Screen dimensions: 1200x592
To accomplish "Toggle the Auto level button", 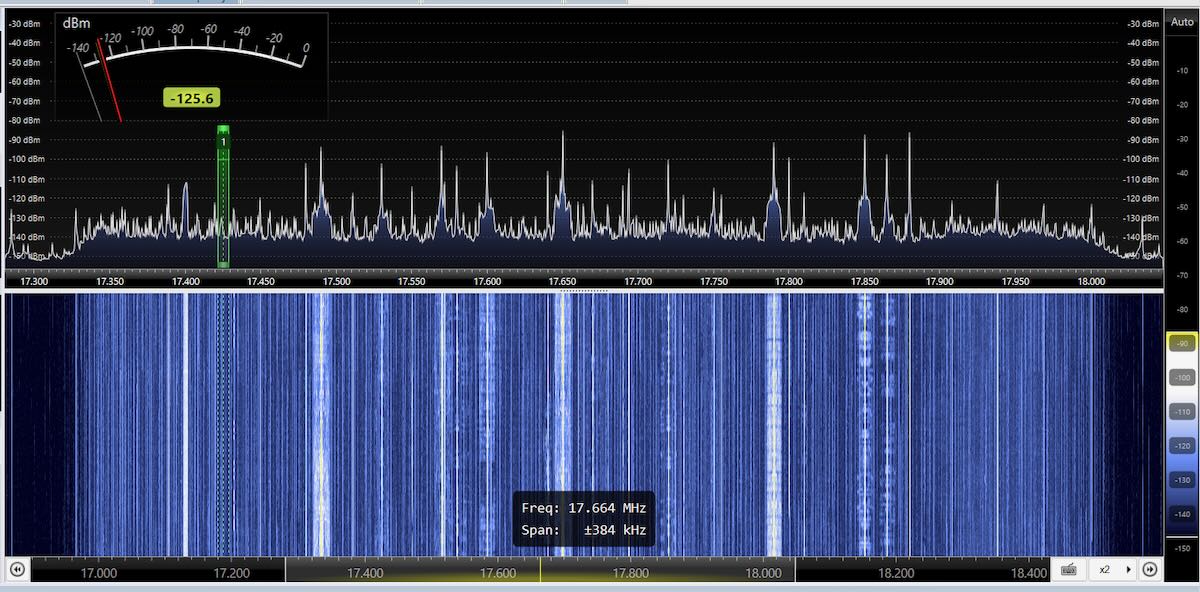I will [1182, 22].
